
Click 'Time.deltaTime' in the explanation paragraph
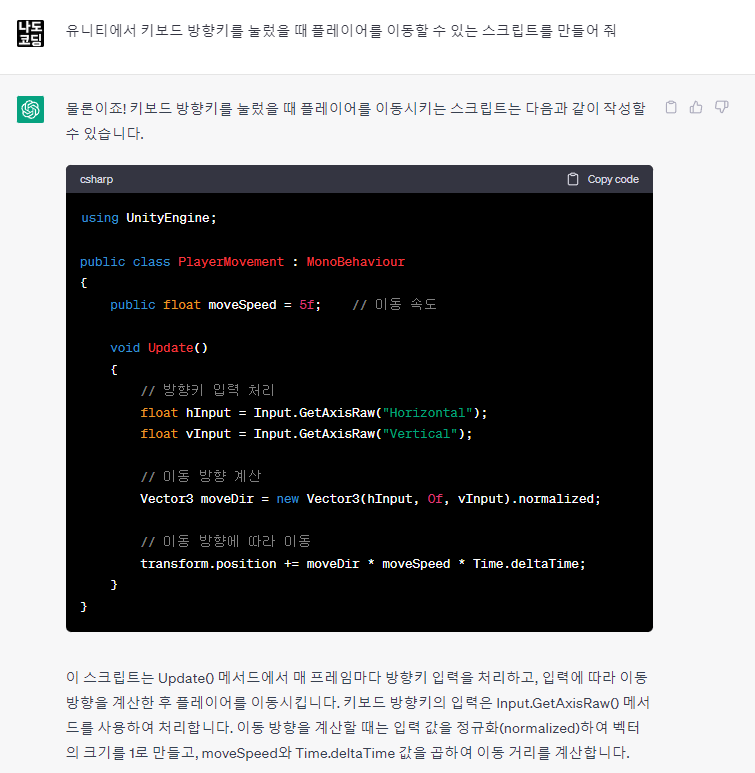(345, 753)
